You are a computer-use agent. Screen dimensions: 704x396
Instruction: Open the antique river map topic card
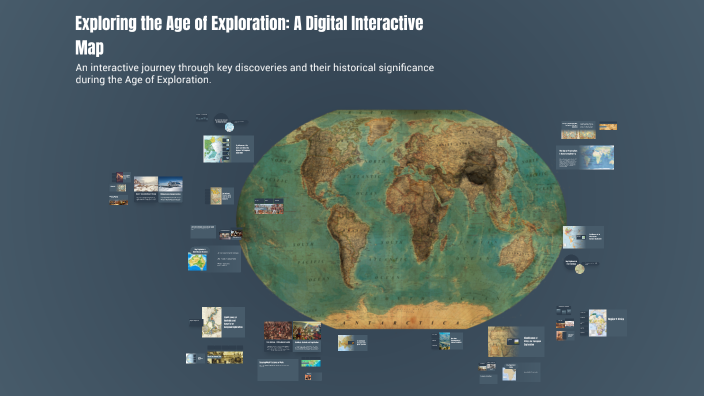tap(223, 322)
